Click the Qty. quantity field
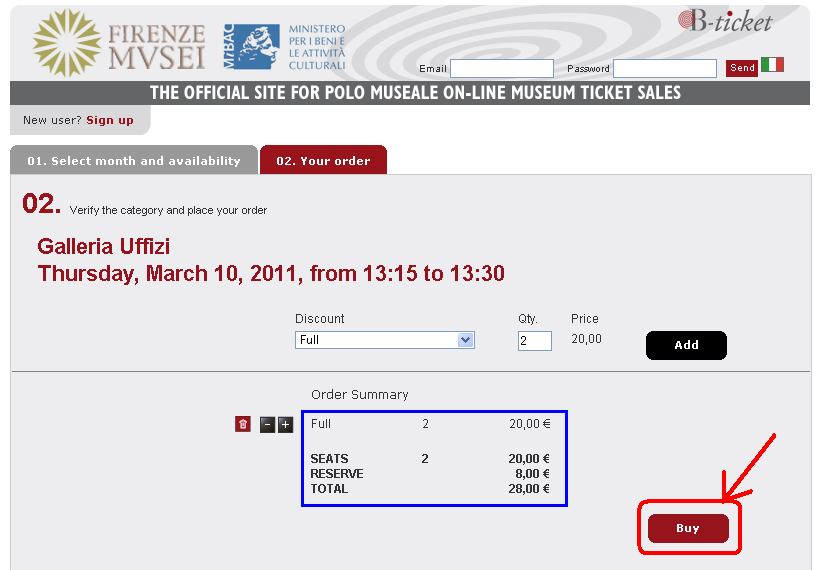The height and width of the screenshot is (570, 820). point(534,341)
